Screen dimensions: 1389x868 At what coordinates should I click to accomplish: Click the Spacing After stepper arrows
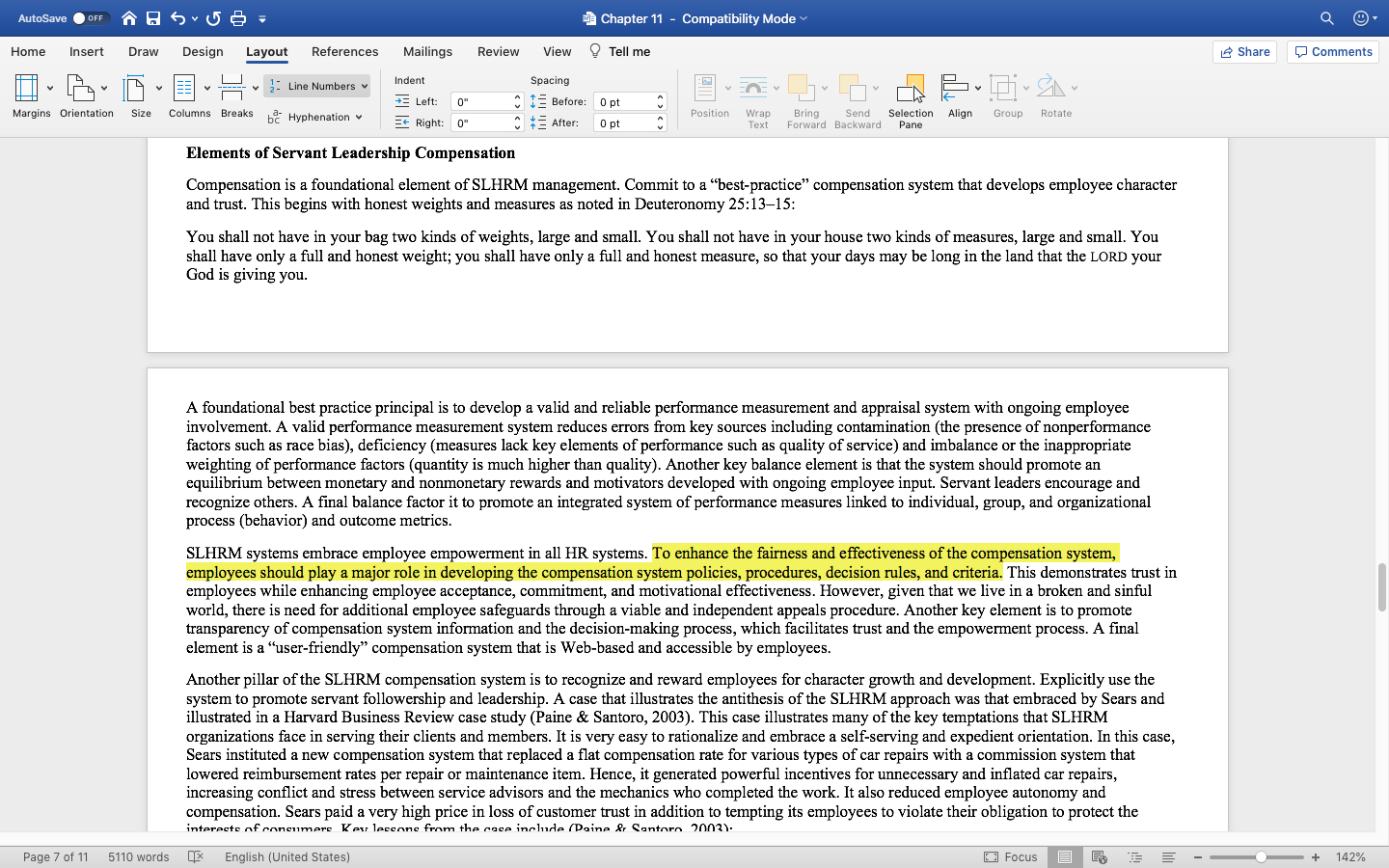660,122
